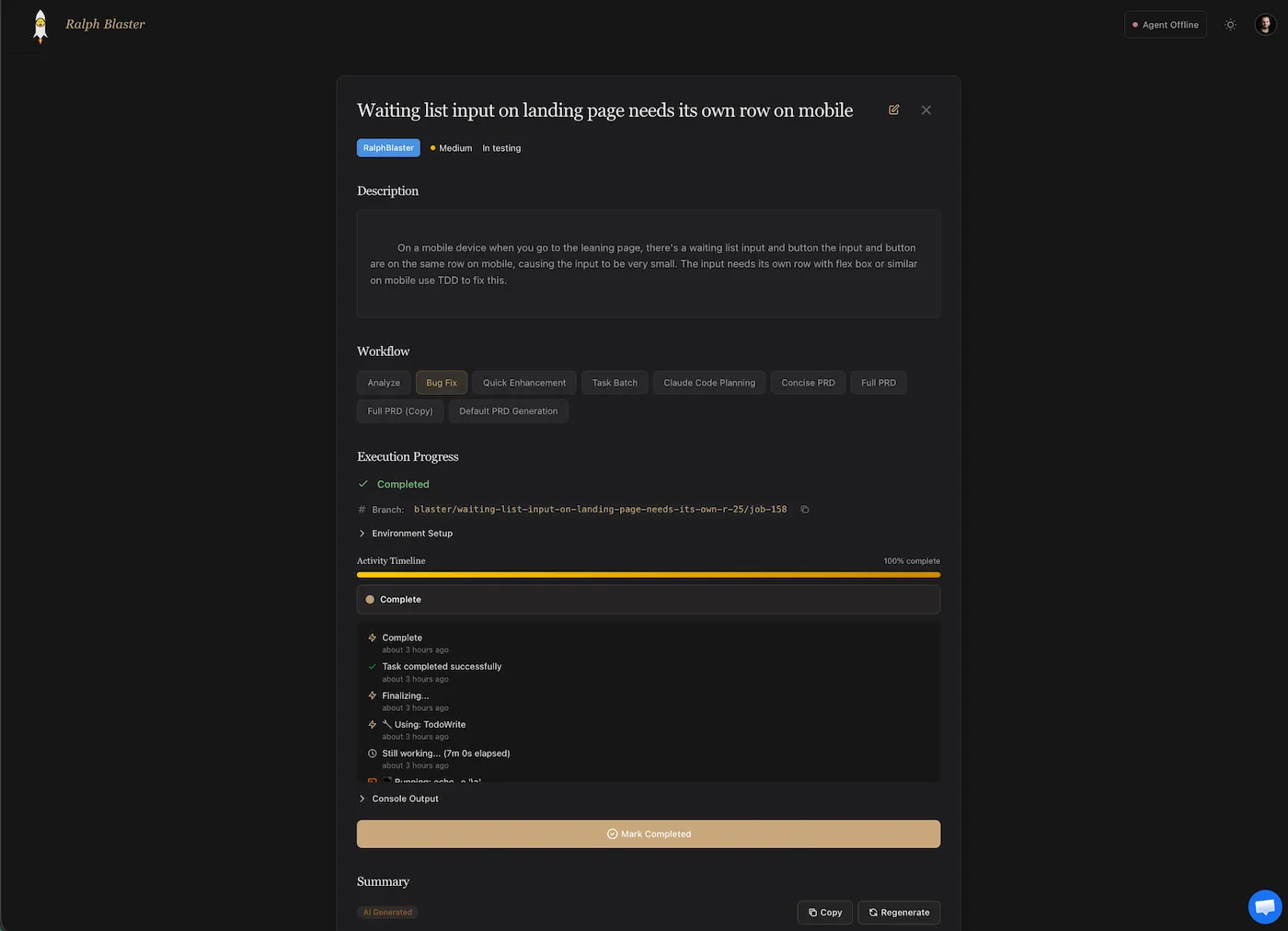The width and height of the screenshot is (1288, 931).
Task: Expand the Complete activity status row
Action: pyautogui.click(x=648, y=600)
